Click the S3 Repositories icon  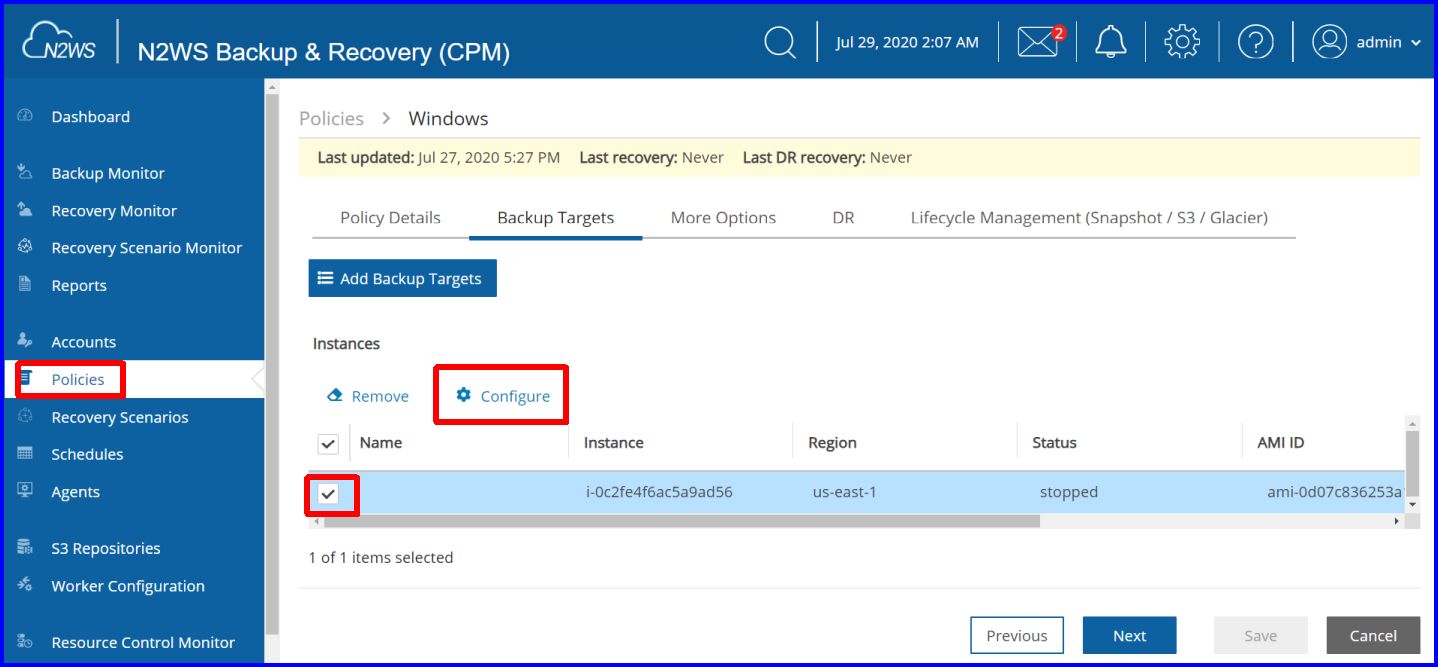click(x=26, y=548)
